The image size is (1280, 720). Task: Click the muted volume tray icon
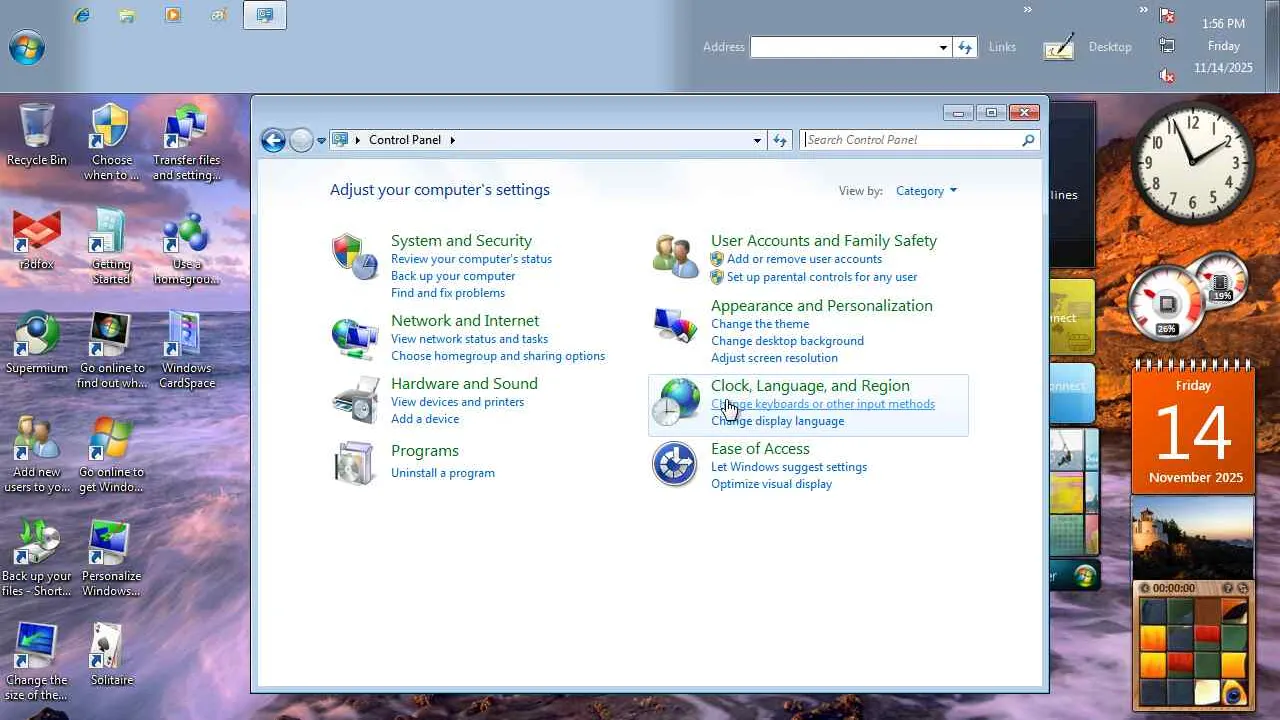coord(1166,75)
